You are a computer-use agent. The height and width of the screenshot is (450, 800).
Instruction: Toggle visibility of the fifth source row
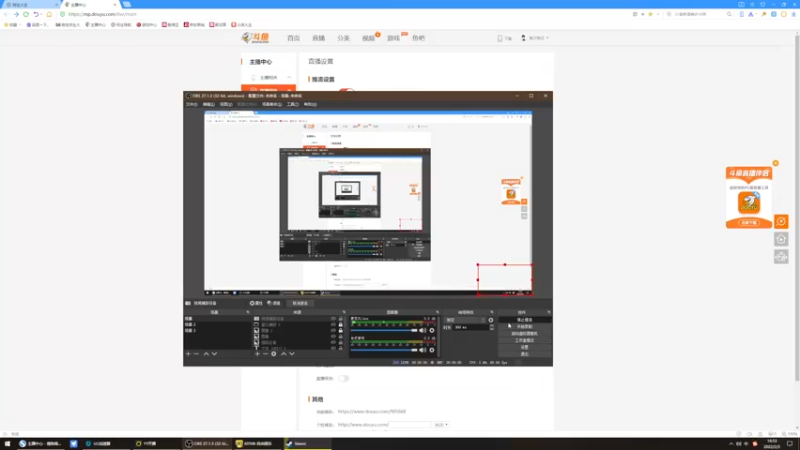click(333, 342)
